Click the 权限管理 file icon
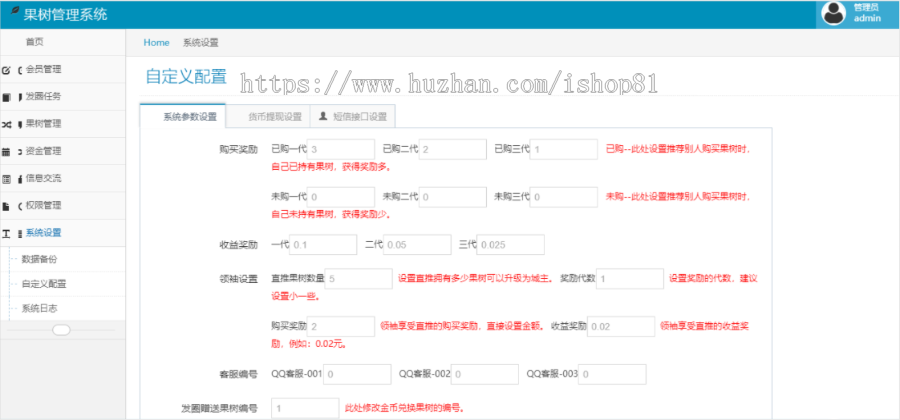Image resolution: width=900 pixels, height=420 pixels. 6,206
